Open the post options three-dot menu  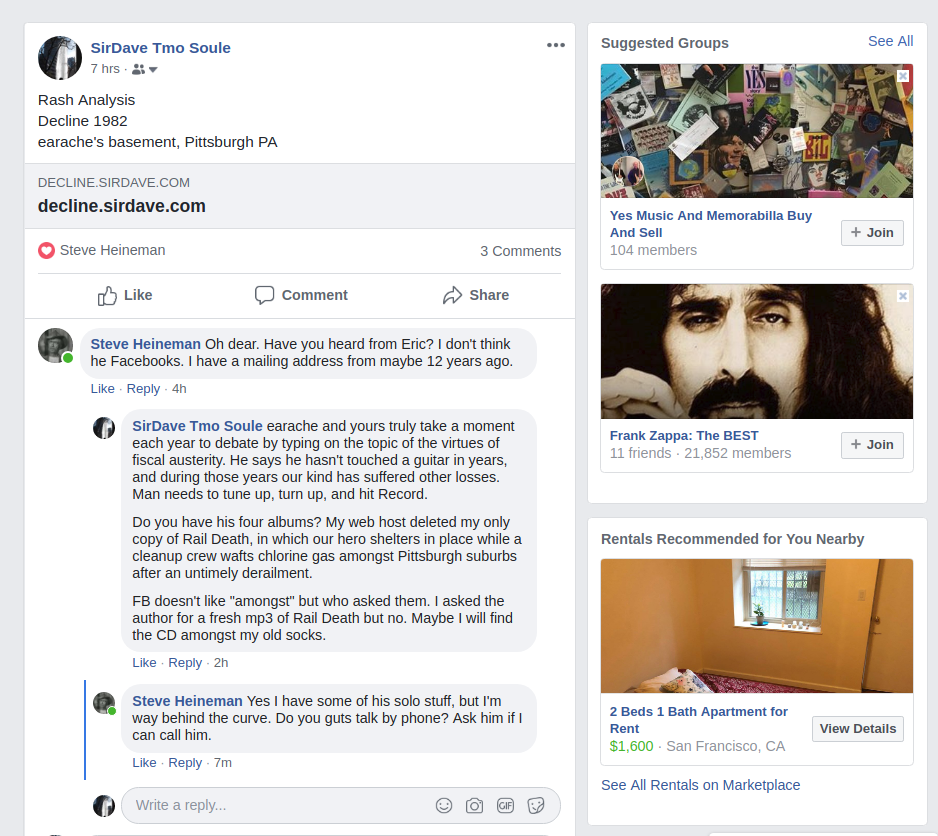[556, 45]
